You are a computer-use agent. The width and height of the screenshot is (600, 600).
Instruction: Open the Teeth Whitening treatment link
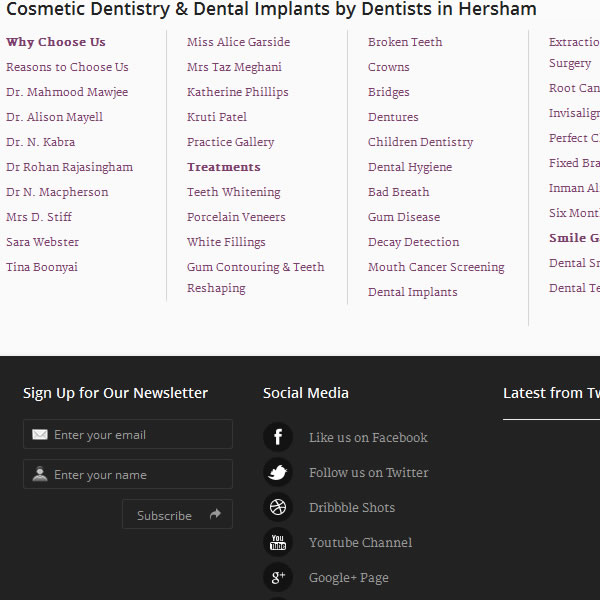tap(233, 192)
